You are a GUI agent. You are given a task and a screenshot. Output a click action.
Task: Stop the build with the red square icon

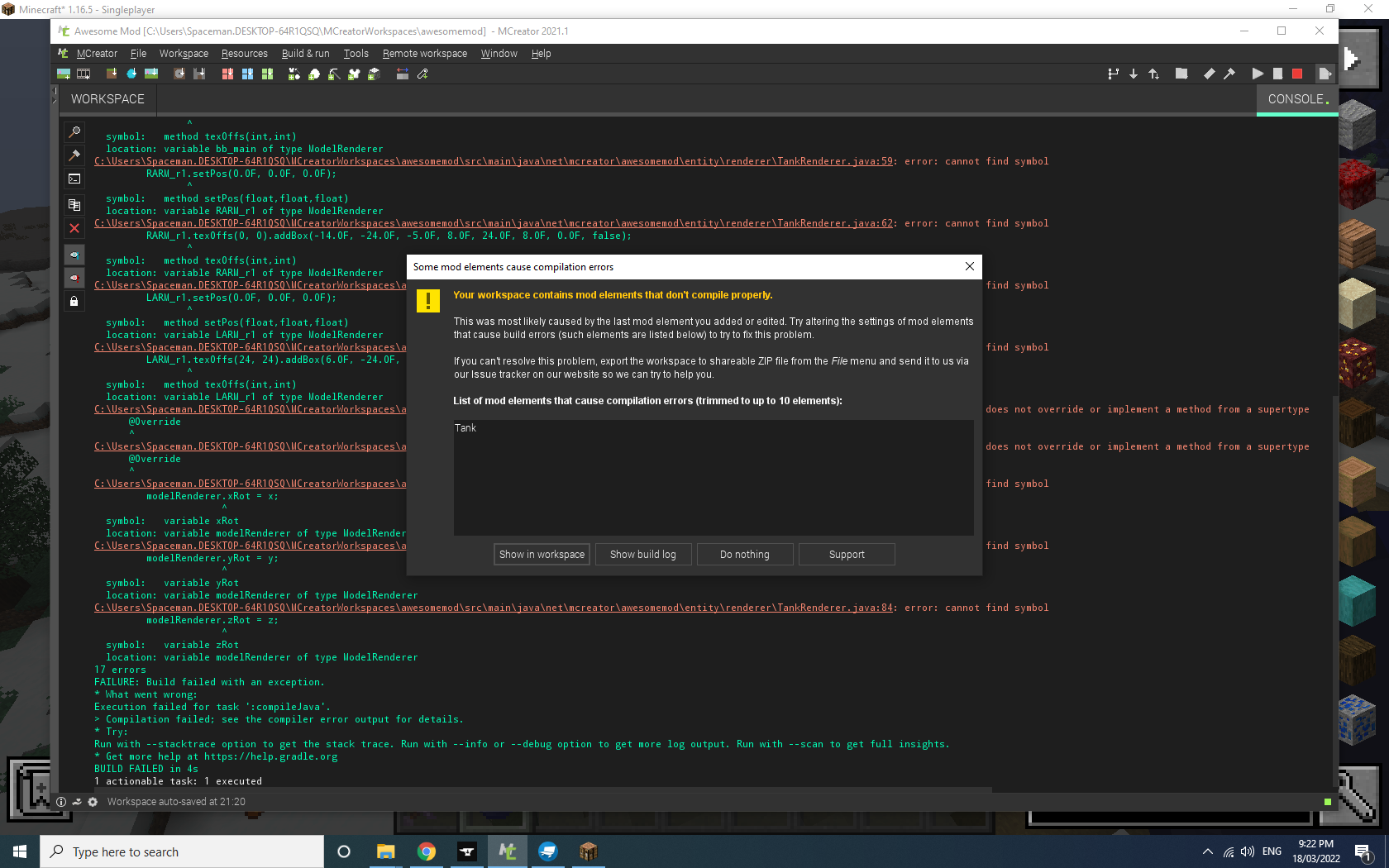(x=1297, y=74)
